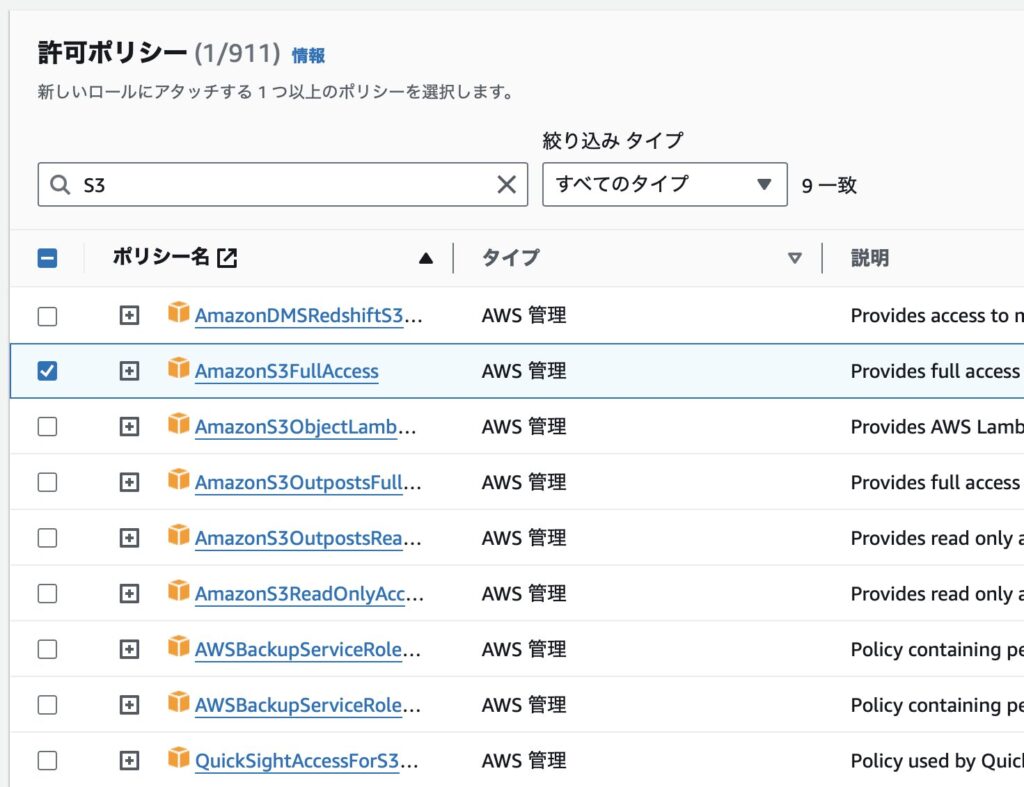Sort by the ポリシー名 column header

pos(161,257)
